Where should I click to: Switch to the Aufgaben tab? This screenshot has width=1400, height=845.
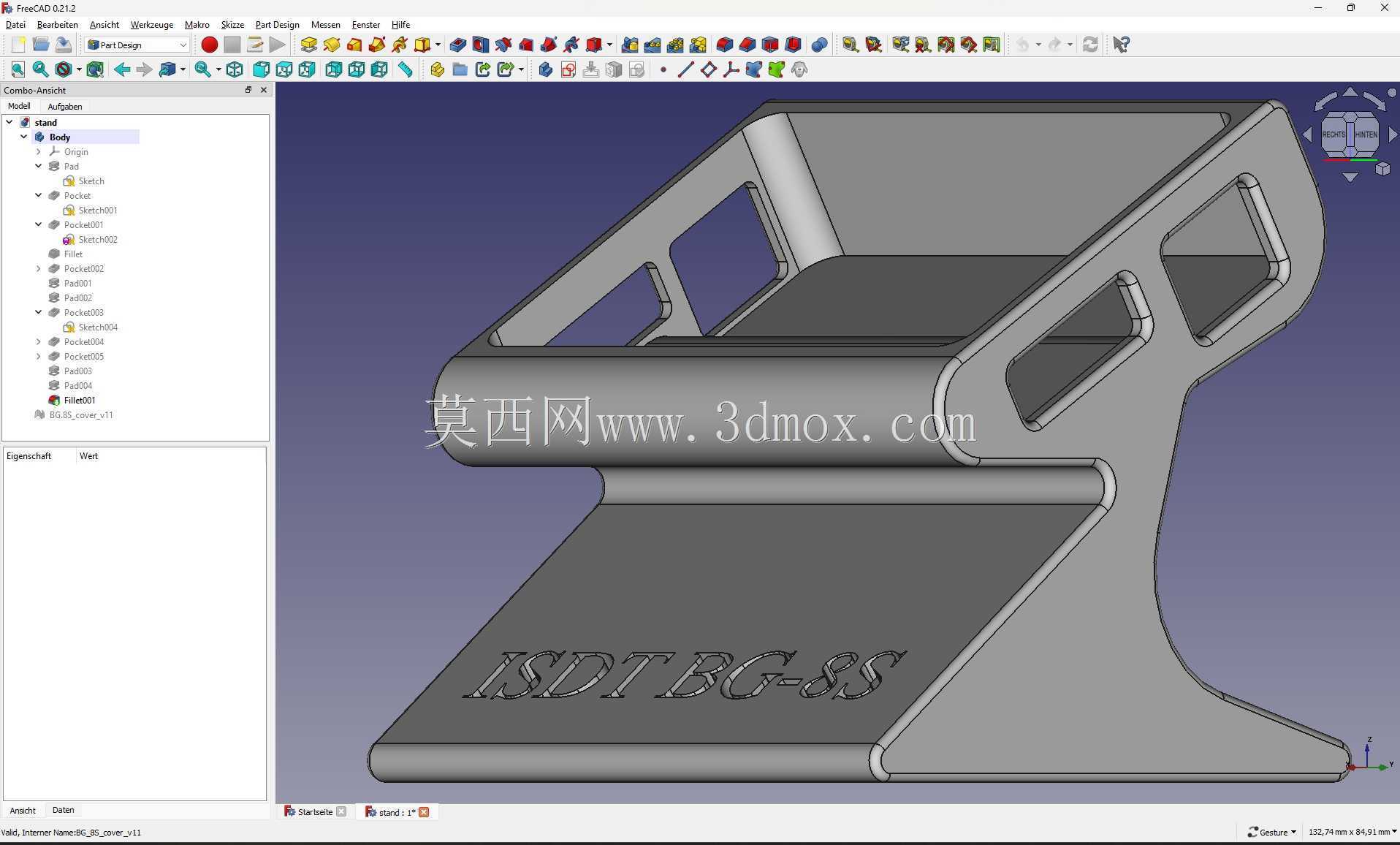[x=65, y=106]
